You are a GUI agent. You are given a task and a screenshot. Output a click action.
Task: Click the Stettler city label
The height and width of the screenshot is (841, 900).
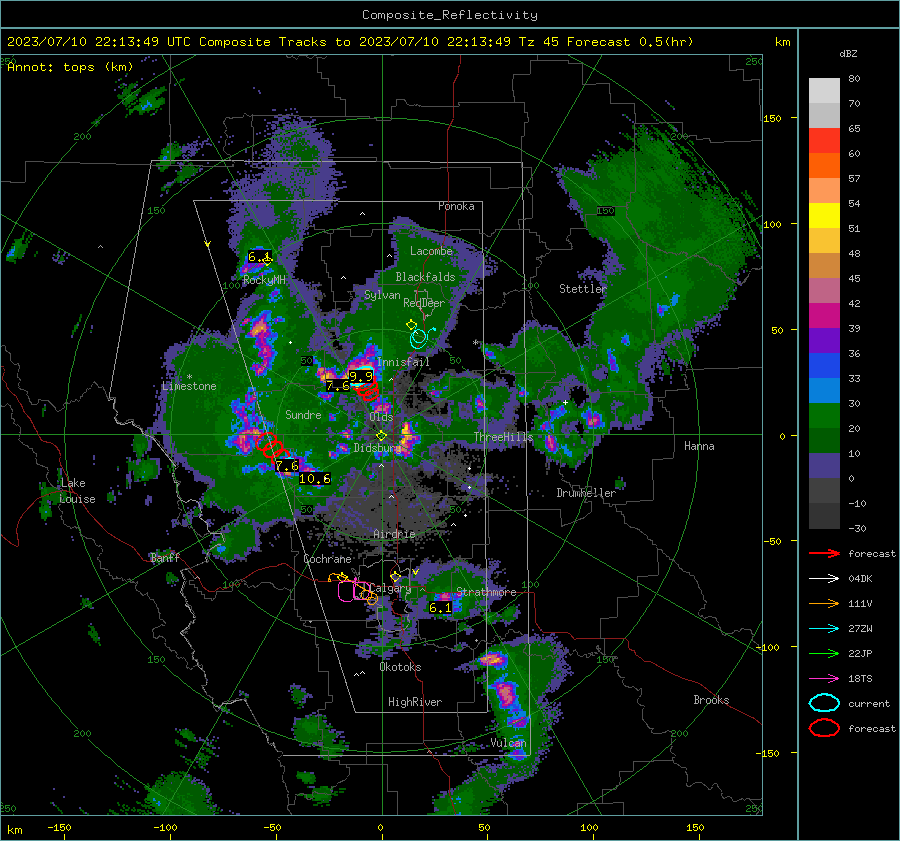point(583,289)
